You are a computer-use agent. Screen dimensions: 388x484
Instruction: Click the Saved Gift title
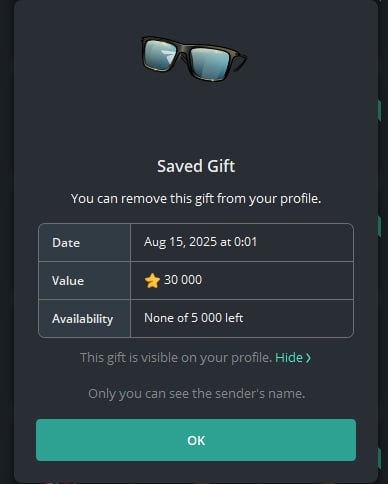pos(196,166)
